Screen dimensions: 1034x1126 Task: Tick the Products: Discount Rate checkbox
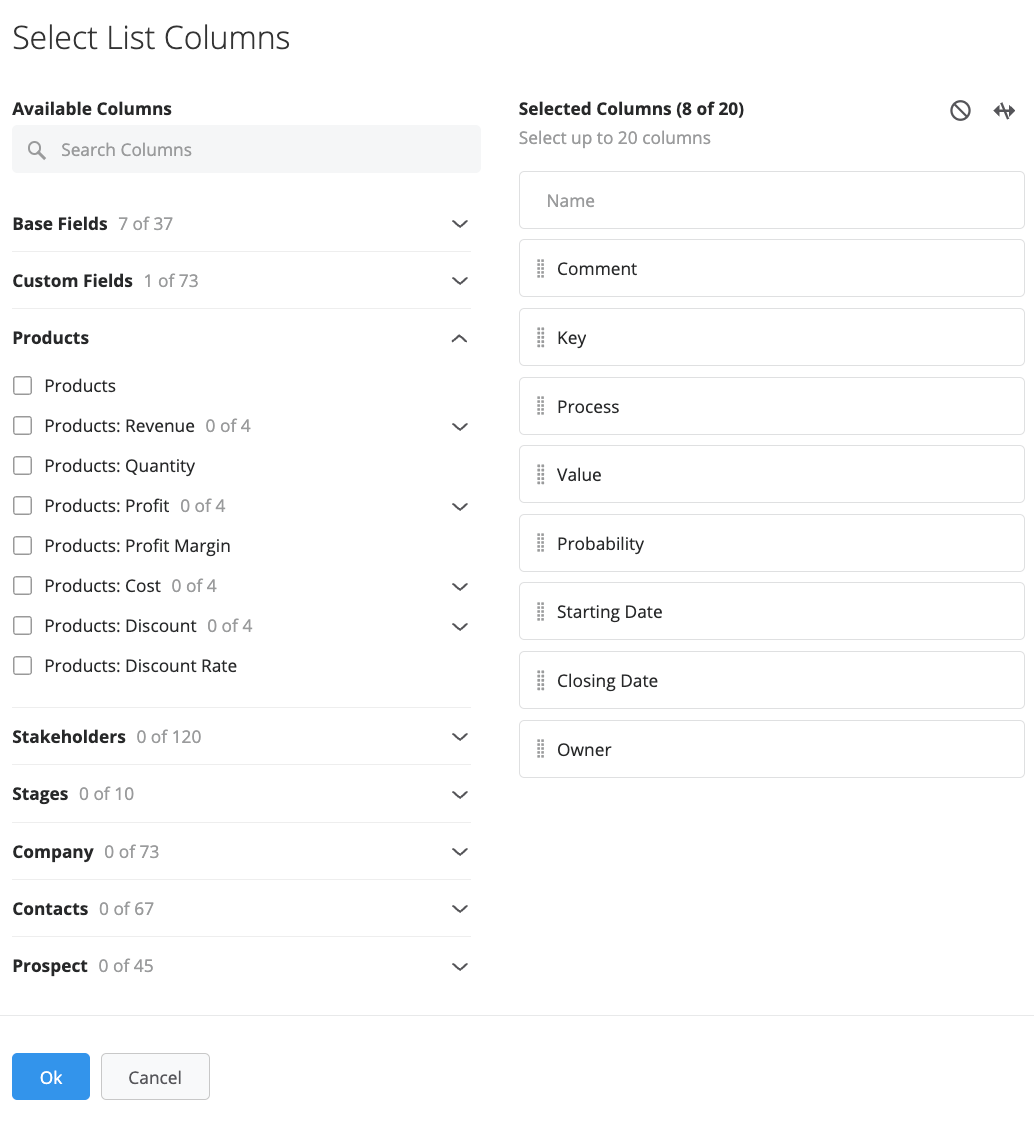23,666
